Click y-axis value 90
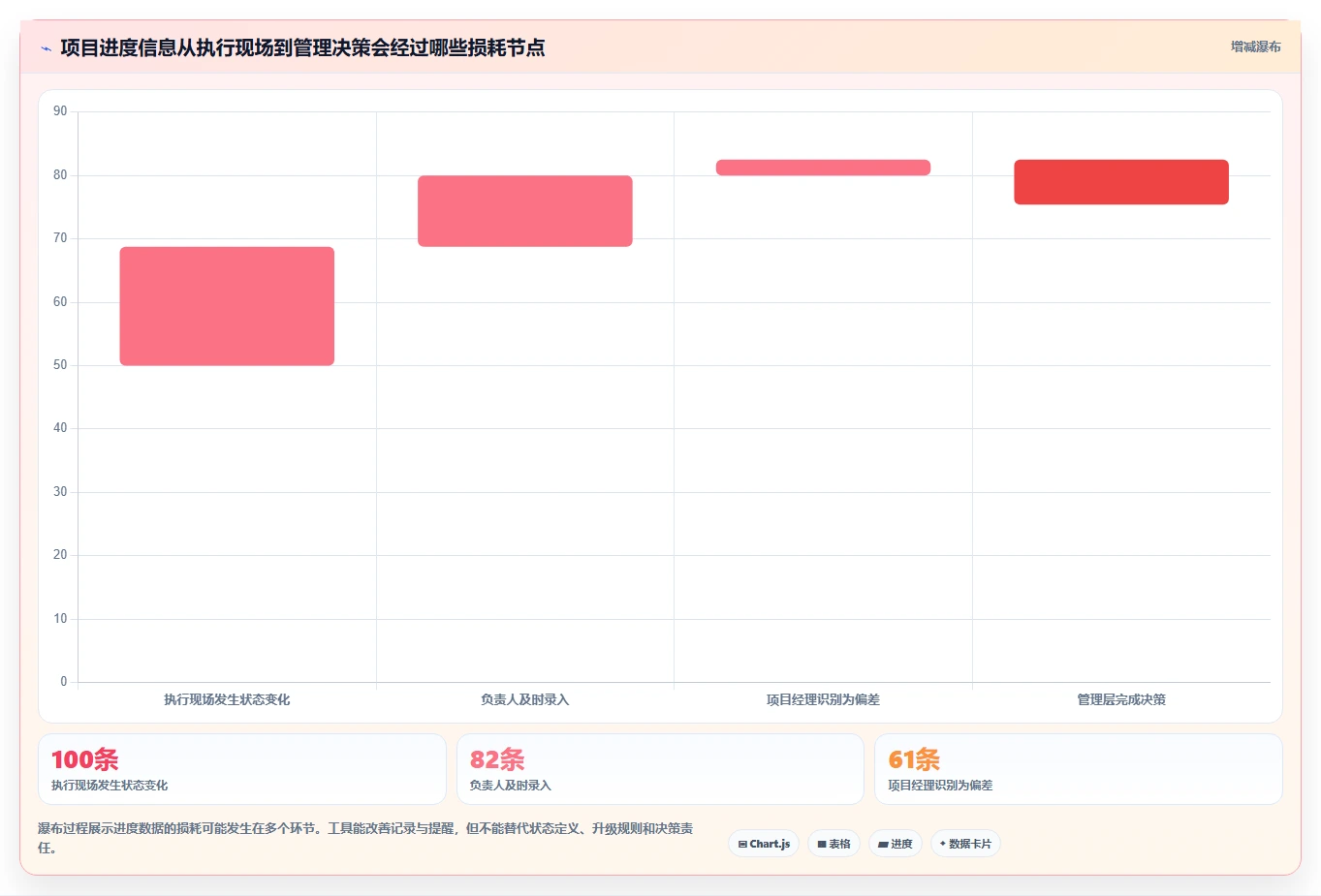Screen dimensions: 1321x896 (60, 111)
